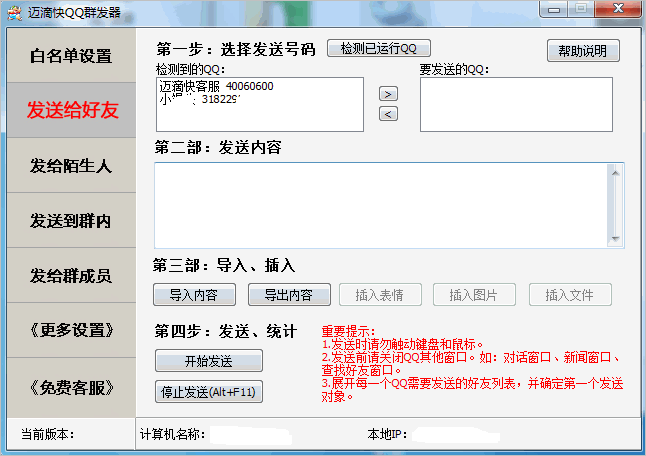Remove QQ with the < button
The width and height of the screenshot is (646, 456).
point(388,114)
